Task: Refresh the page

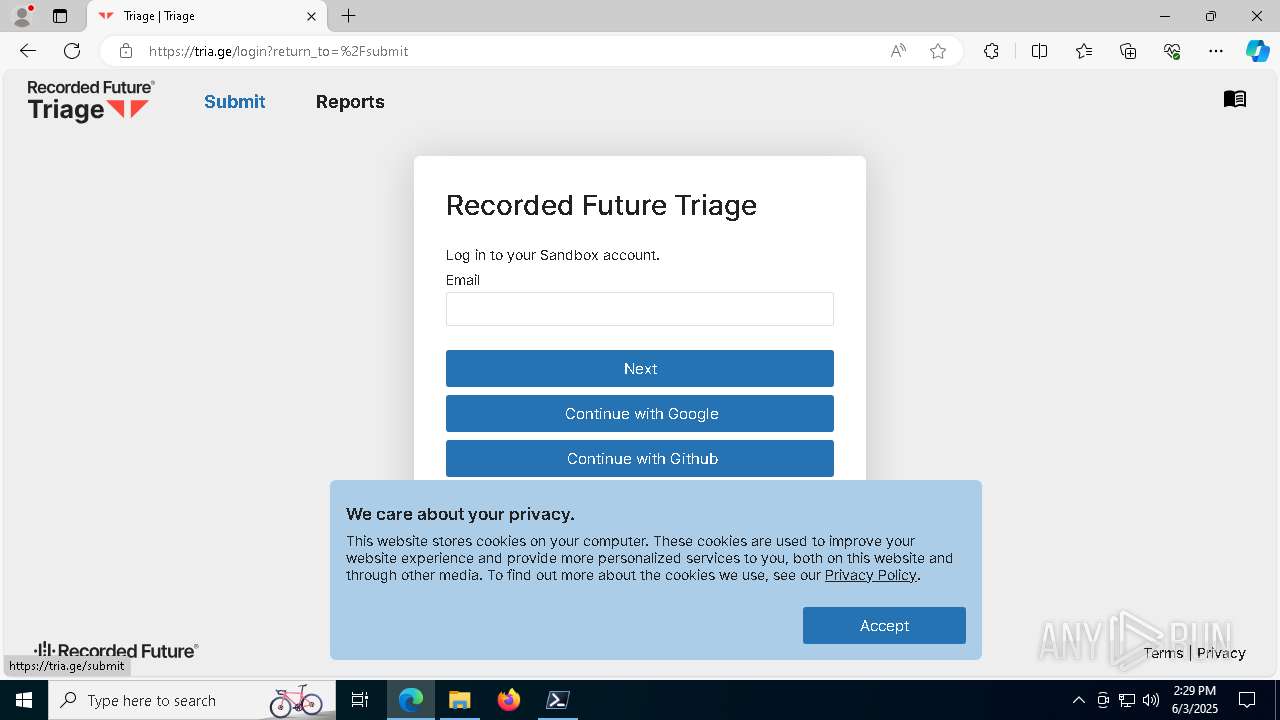Action: point(72,51)
